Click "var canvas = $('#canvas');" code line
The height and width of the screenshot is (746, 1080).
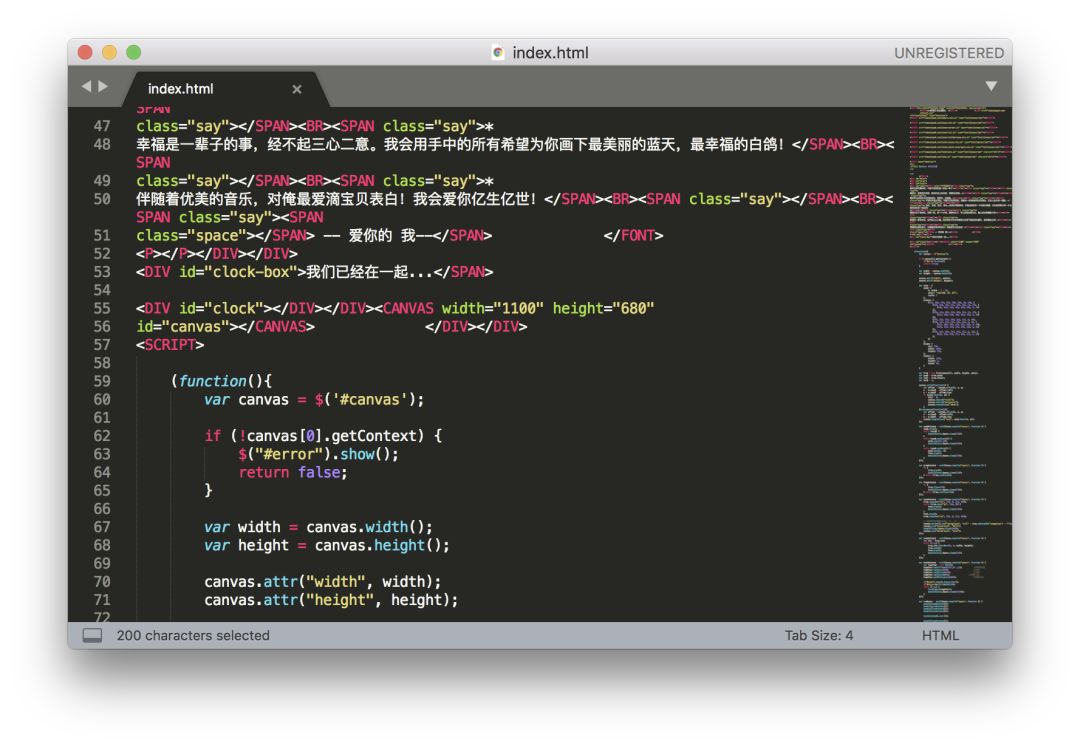(x=314, y=400)
